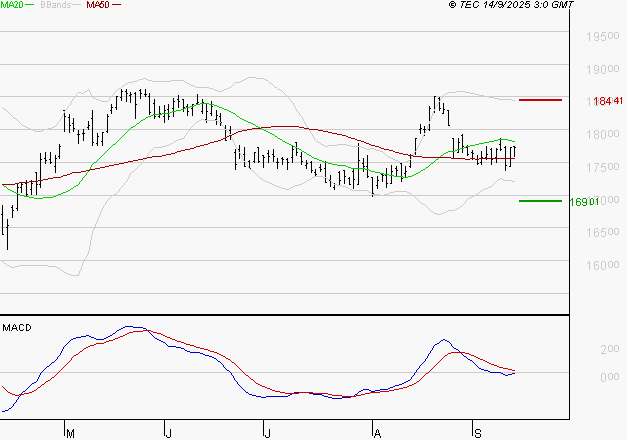This screenshot has width=627, height=440.
Task: Click the M month marker on time axis
Action: [x=69, y=433]
